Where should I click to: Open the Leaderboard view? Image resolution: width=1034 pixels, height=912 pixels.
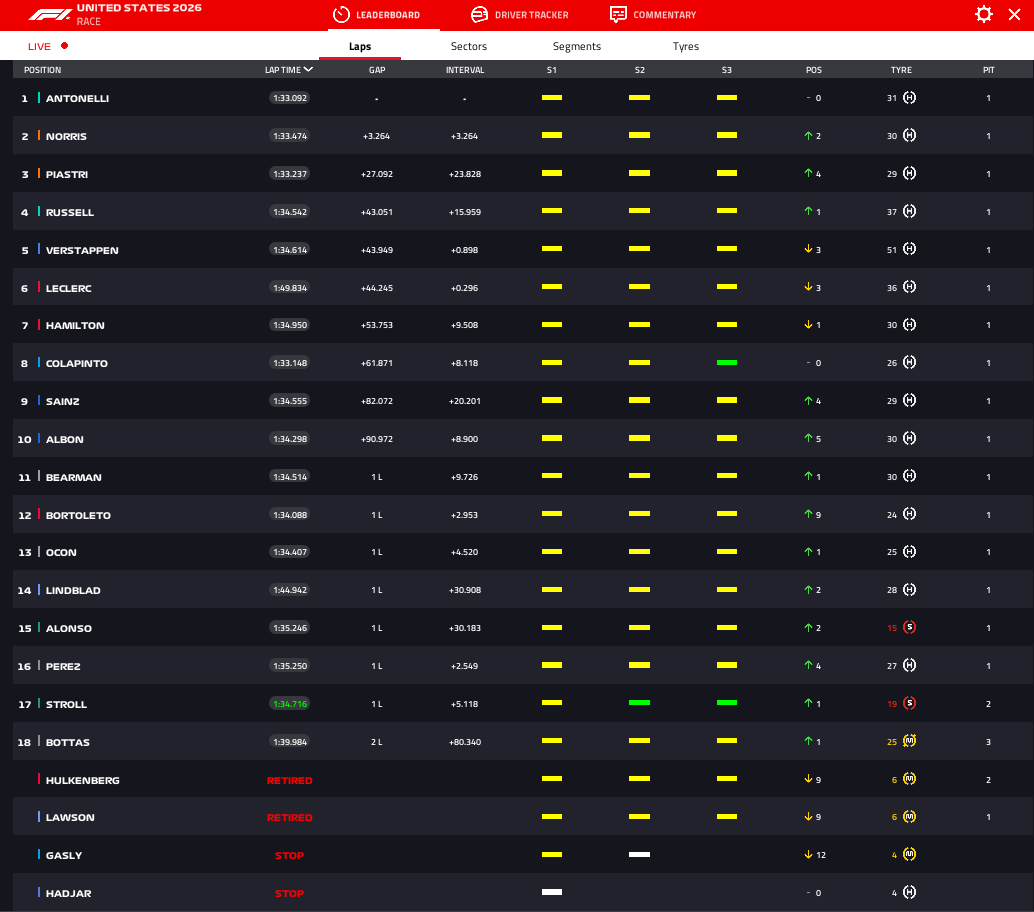[x=377, y=15]
